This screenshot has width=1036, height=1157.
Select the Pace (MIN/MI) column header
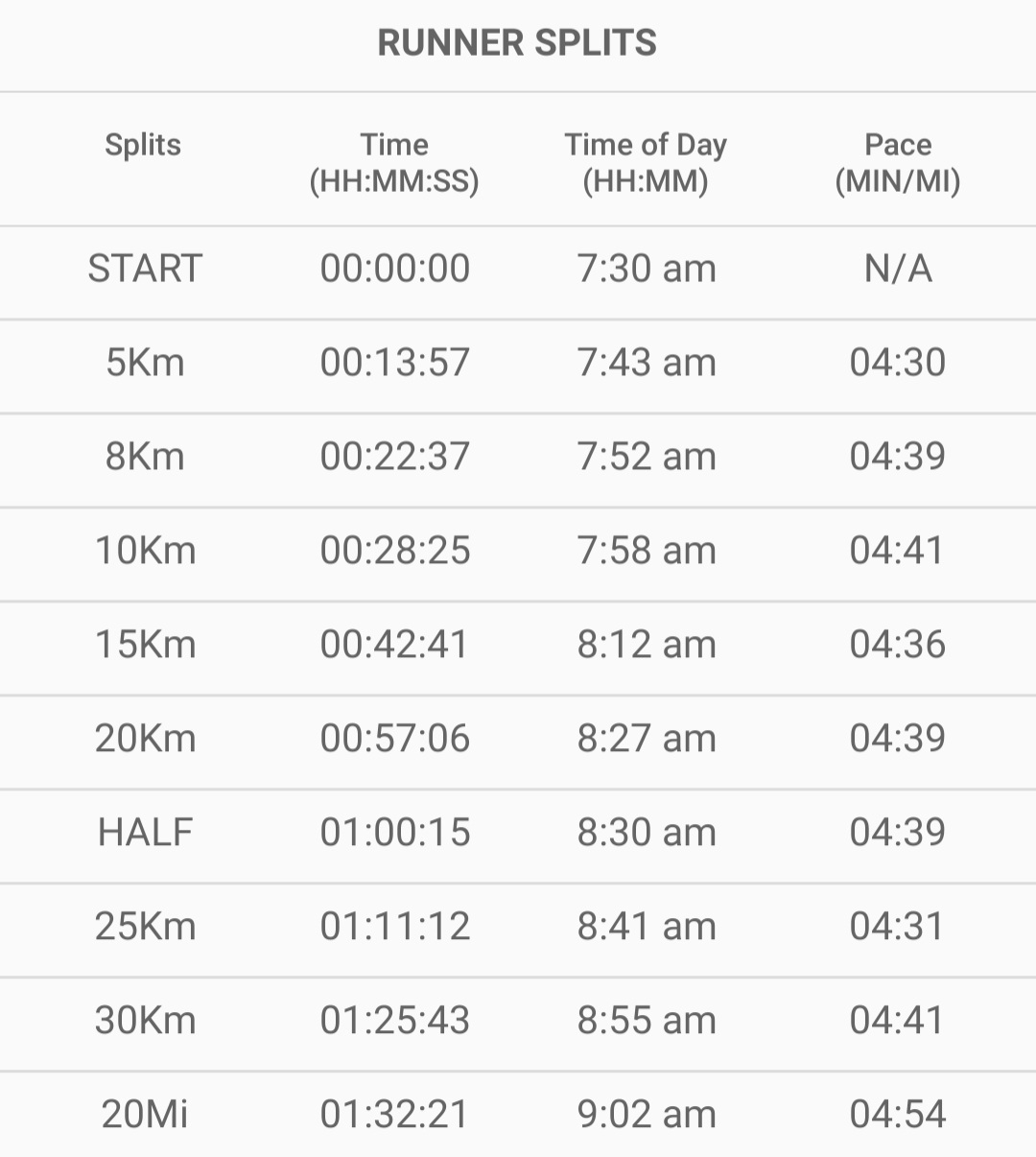pyautogui.click(x=898, y=162)
